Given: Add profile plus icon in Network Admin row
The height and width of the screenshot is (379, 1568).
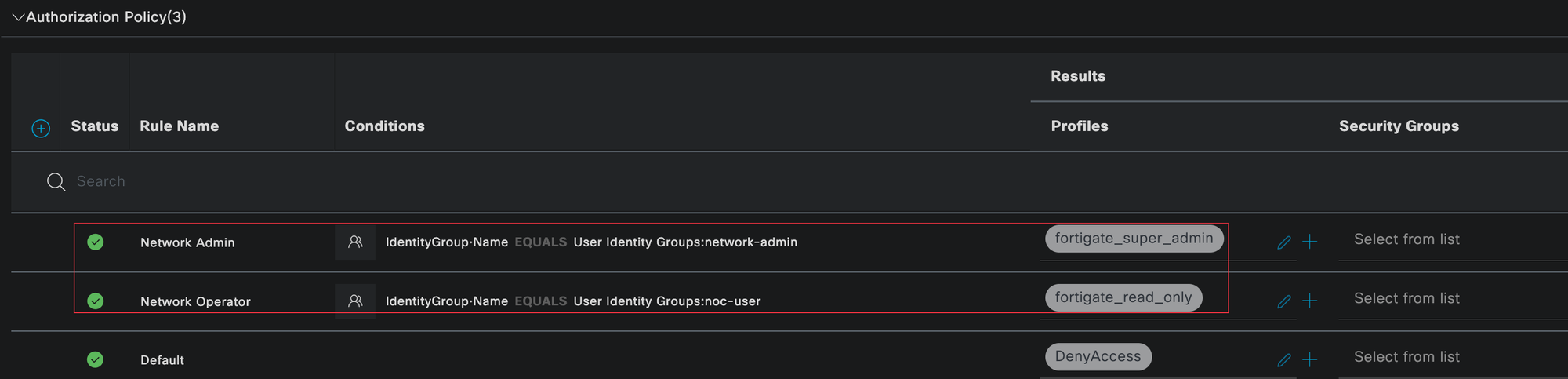Looking at the screenshot, I should (x=1309, y=242).
